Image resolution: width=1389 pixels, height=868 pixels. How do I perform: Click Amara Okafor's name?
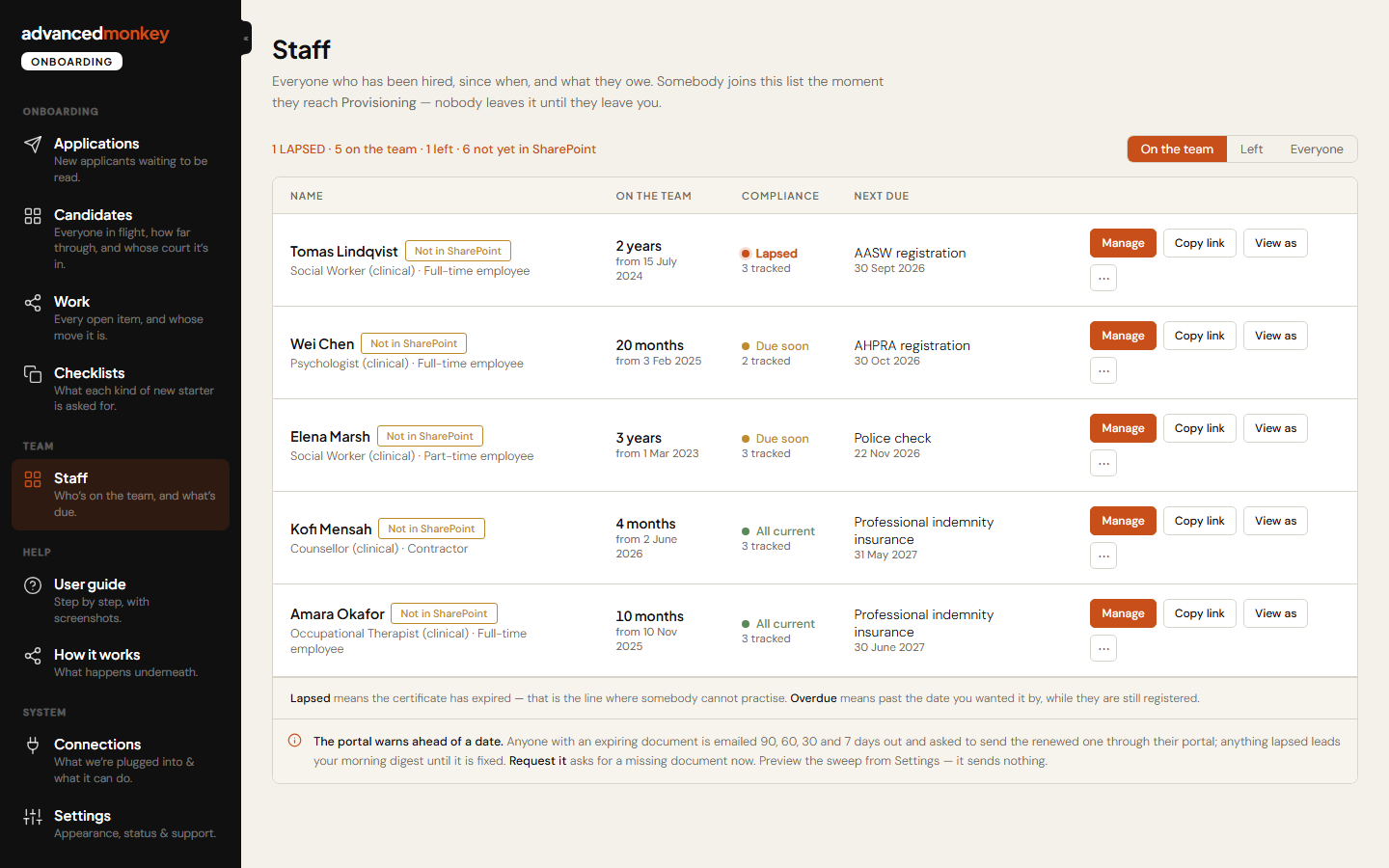[338, 614]
